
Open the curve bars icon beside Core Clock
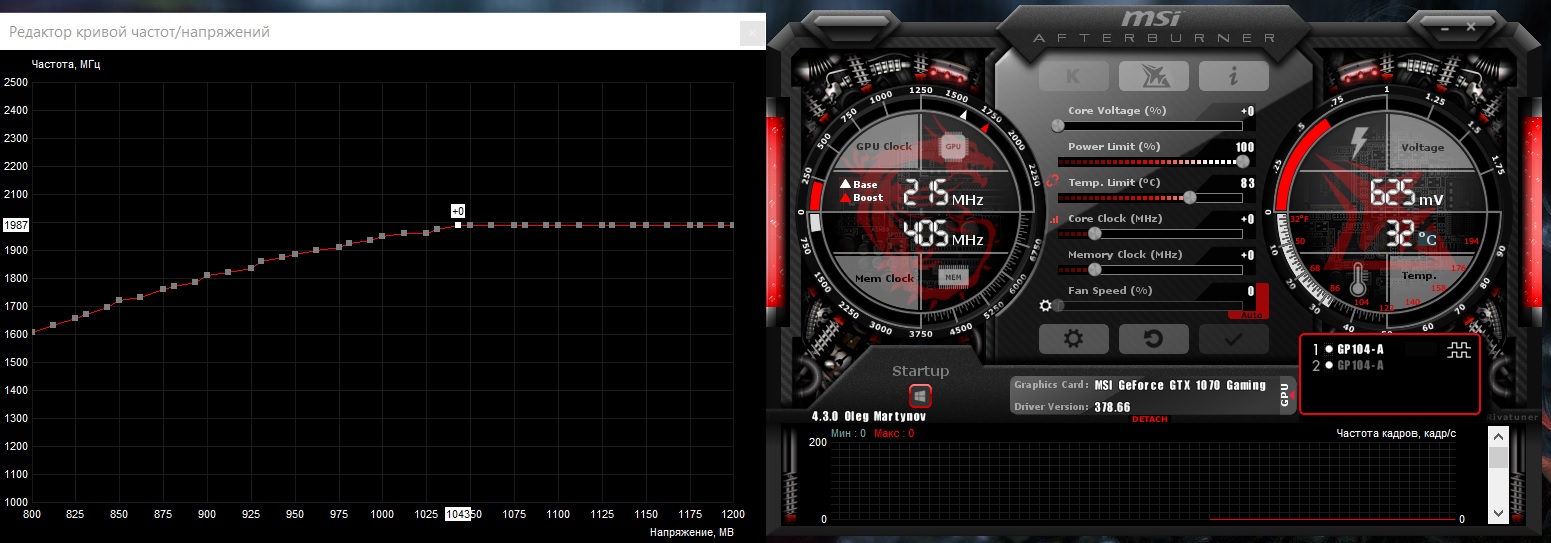click(x=1053, y=219)
